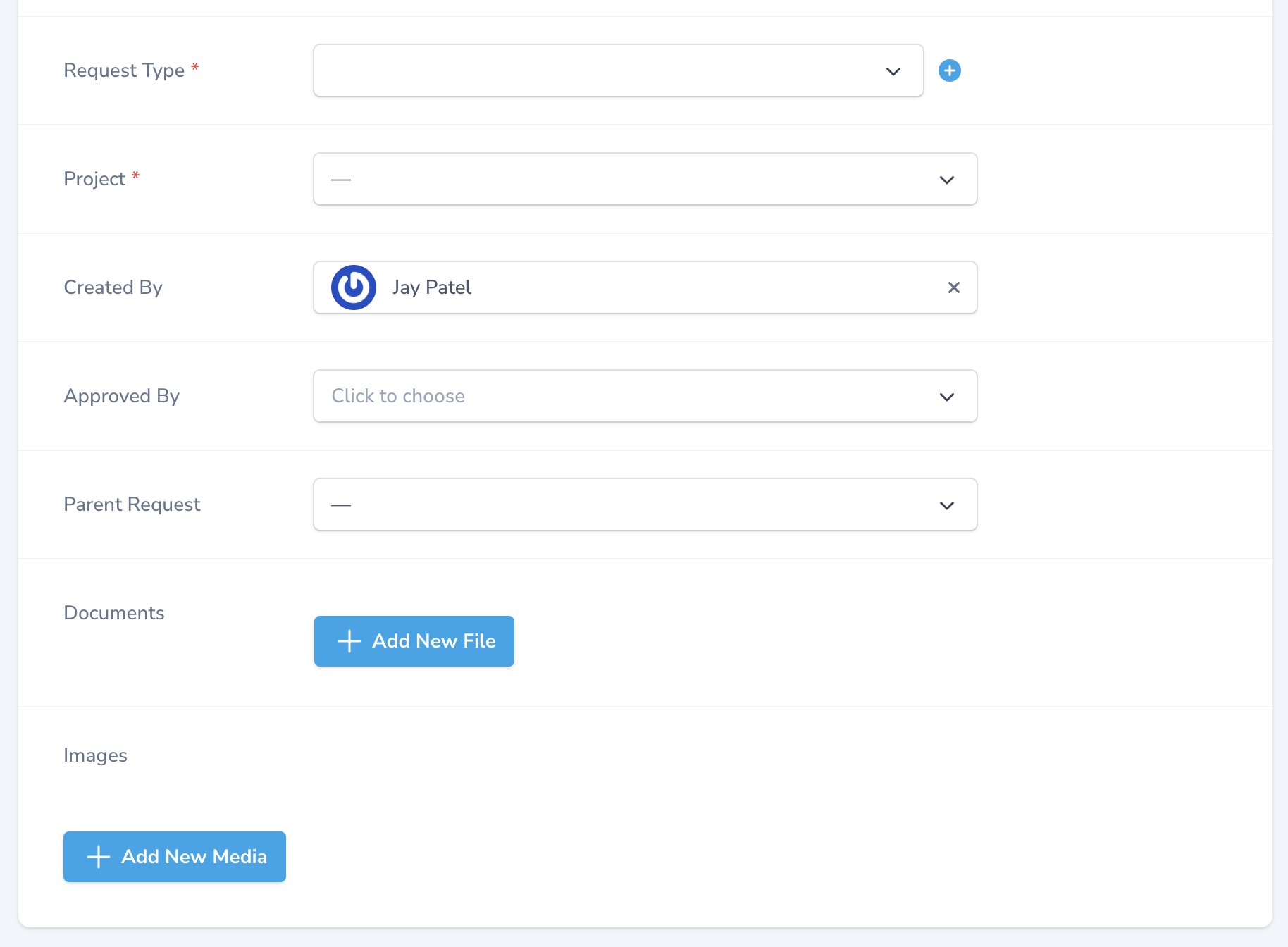Click the Documents section label
Image resolution: width=1288 pixels, height=947 pixels.
point(113,612)
